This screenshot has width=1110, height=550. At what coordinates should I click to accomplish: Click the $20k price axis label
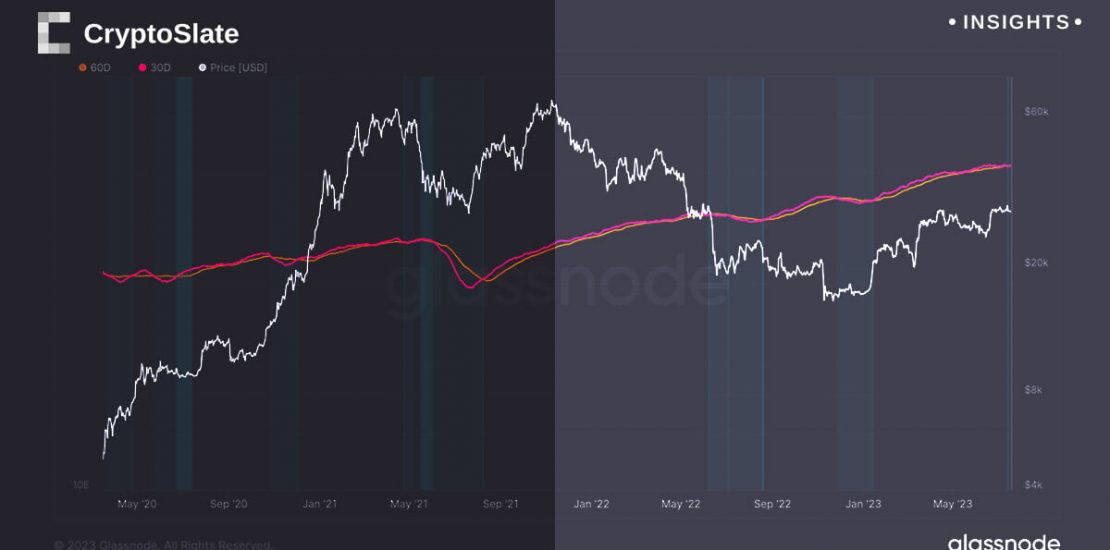1037,262
